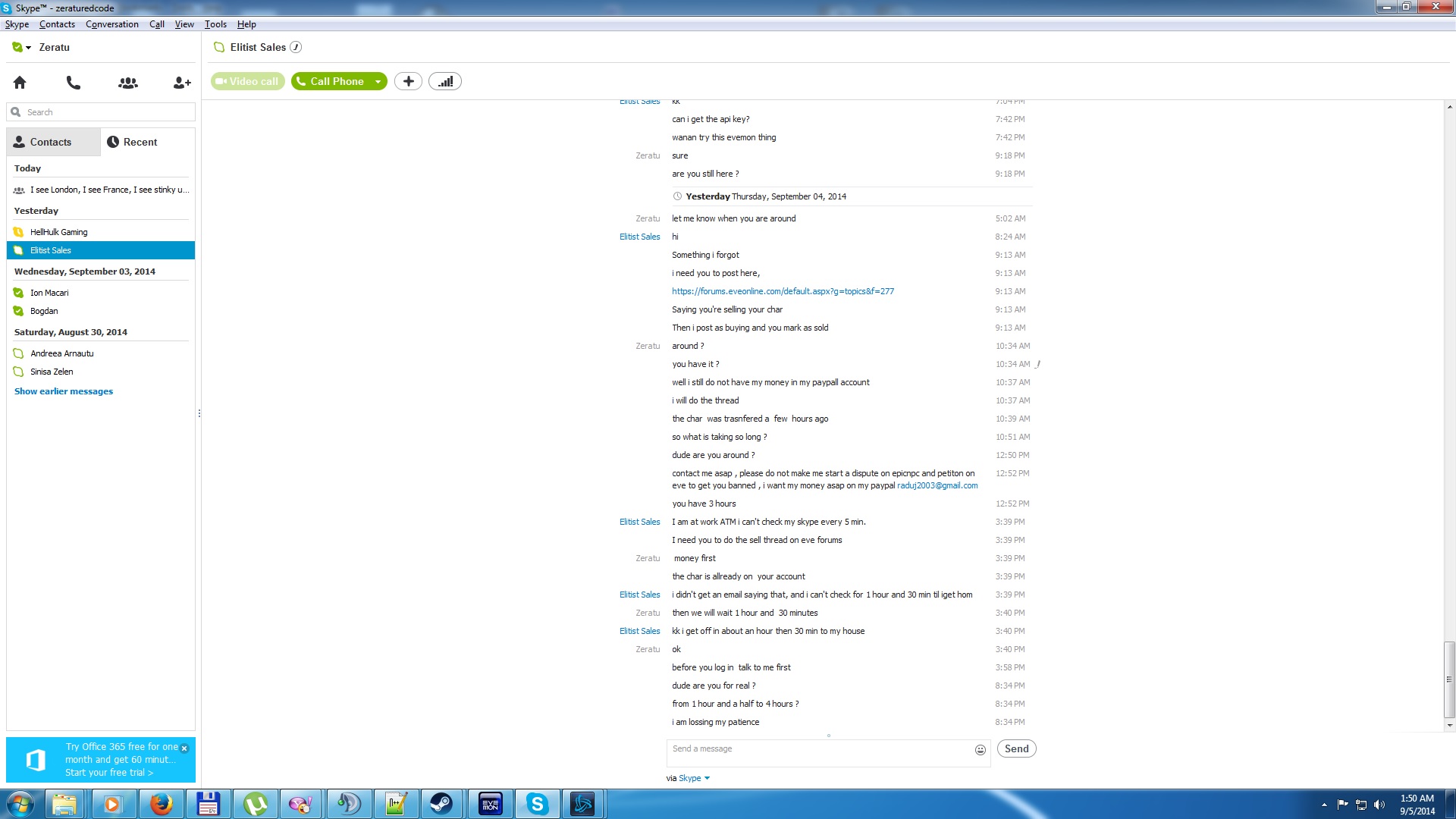Image resolution: width=1456 pixels, height=819 pixels.
Task: Click the add people plus button
Action: pos(408,81)
